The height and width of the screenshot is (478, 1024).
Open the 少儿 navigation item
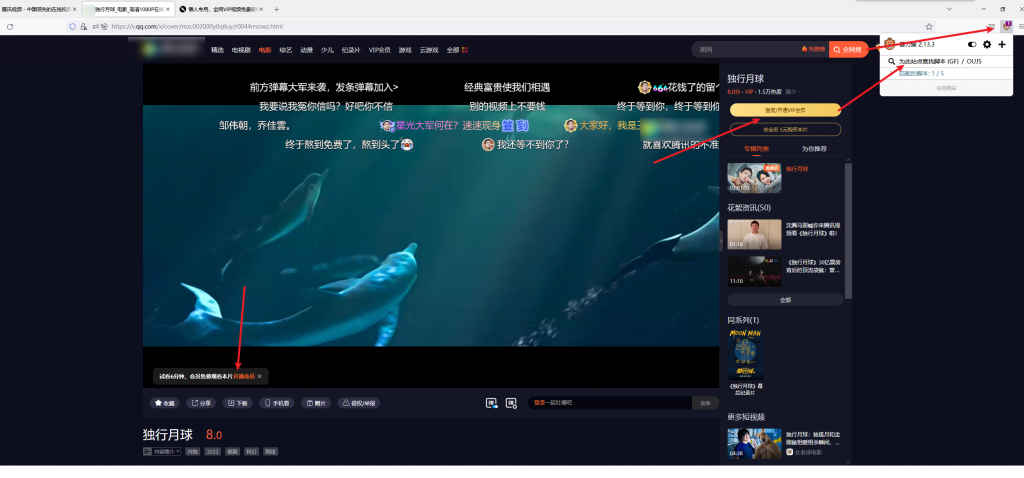coord(327,50)
